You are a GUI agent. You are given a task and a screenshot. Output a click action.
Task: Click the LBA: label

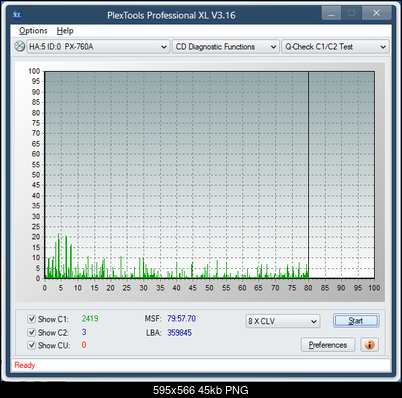pyautogui.click(x=153, y=332)
